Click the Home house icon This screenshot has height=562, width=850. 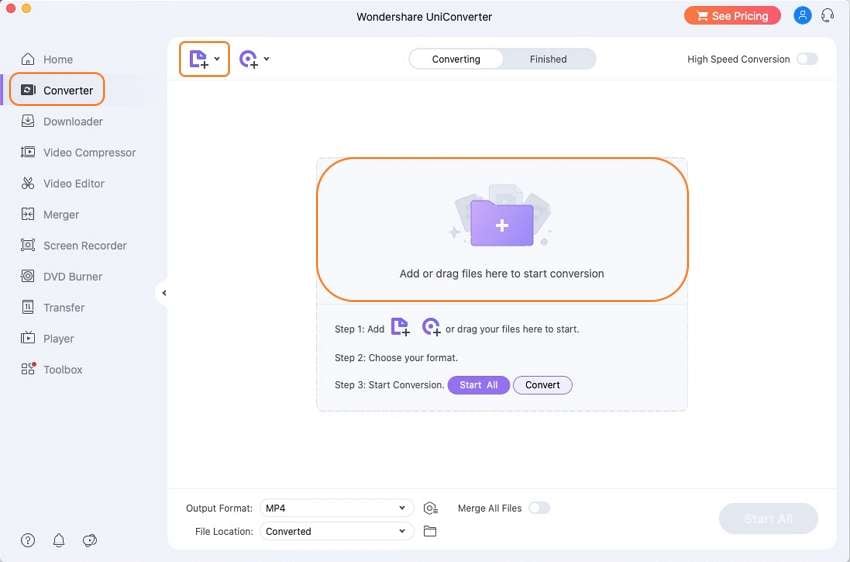coord(28,59)
